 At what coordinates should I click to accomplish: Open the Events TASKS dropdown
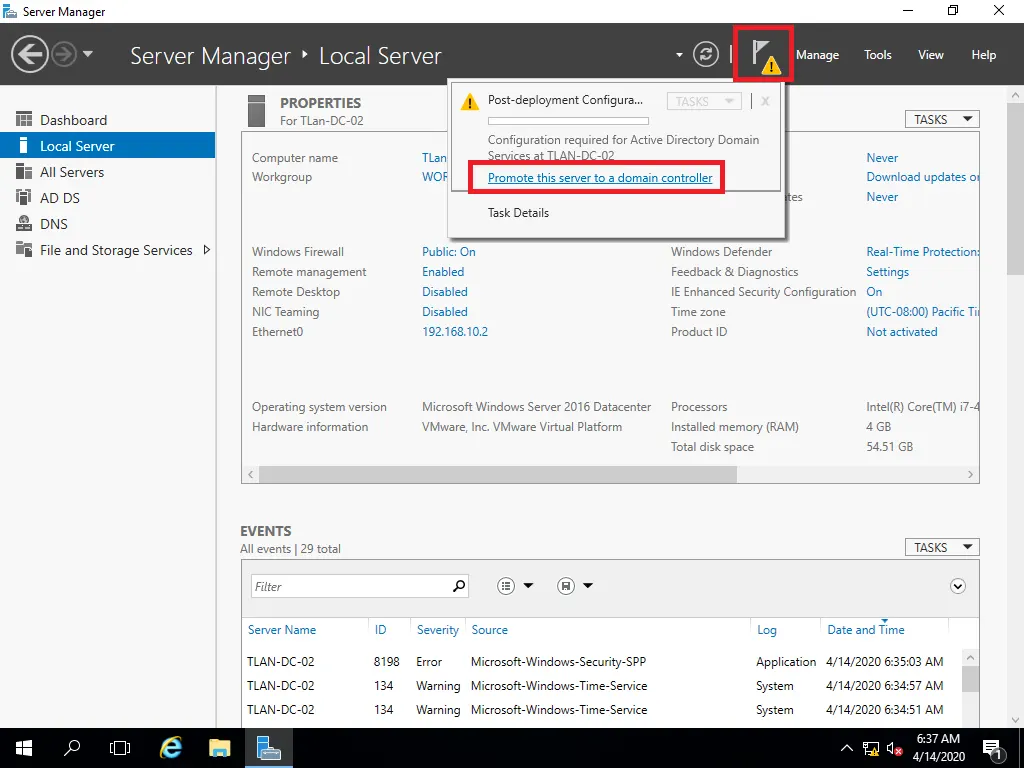[942, 547]
